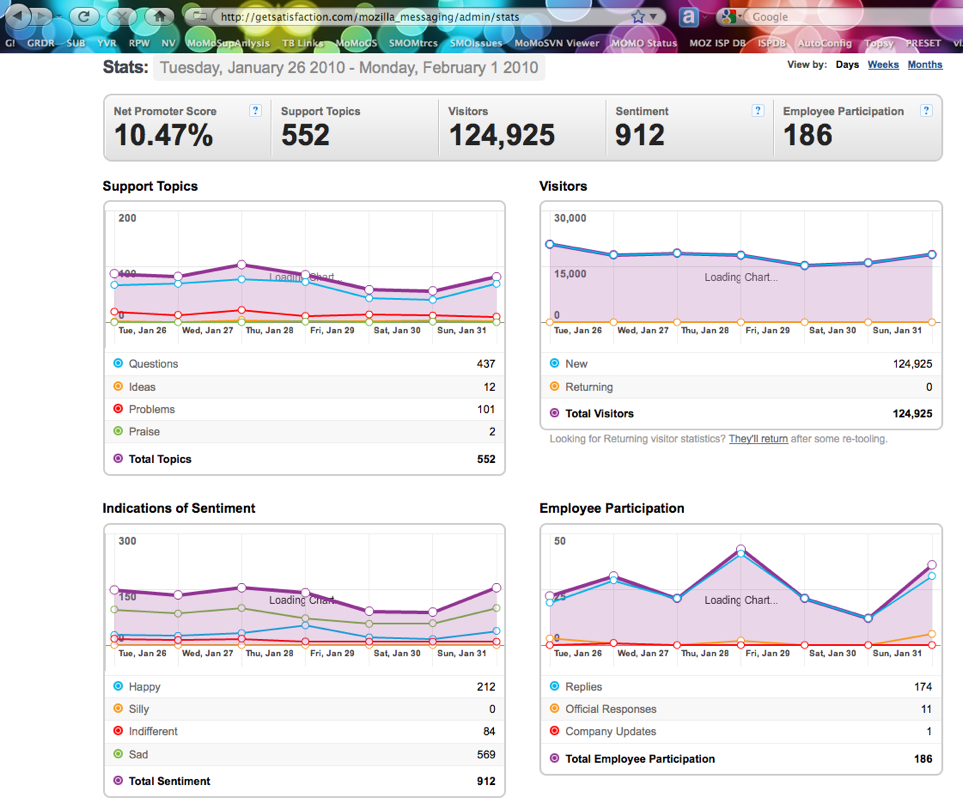
Task: Open the MOMO Status bookmark
Action: coord(644,43)
